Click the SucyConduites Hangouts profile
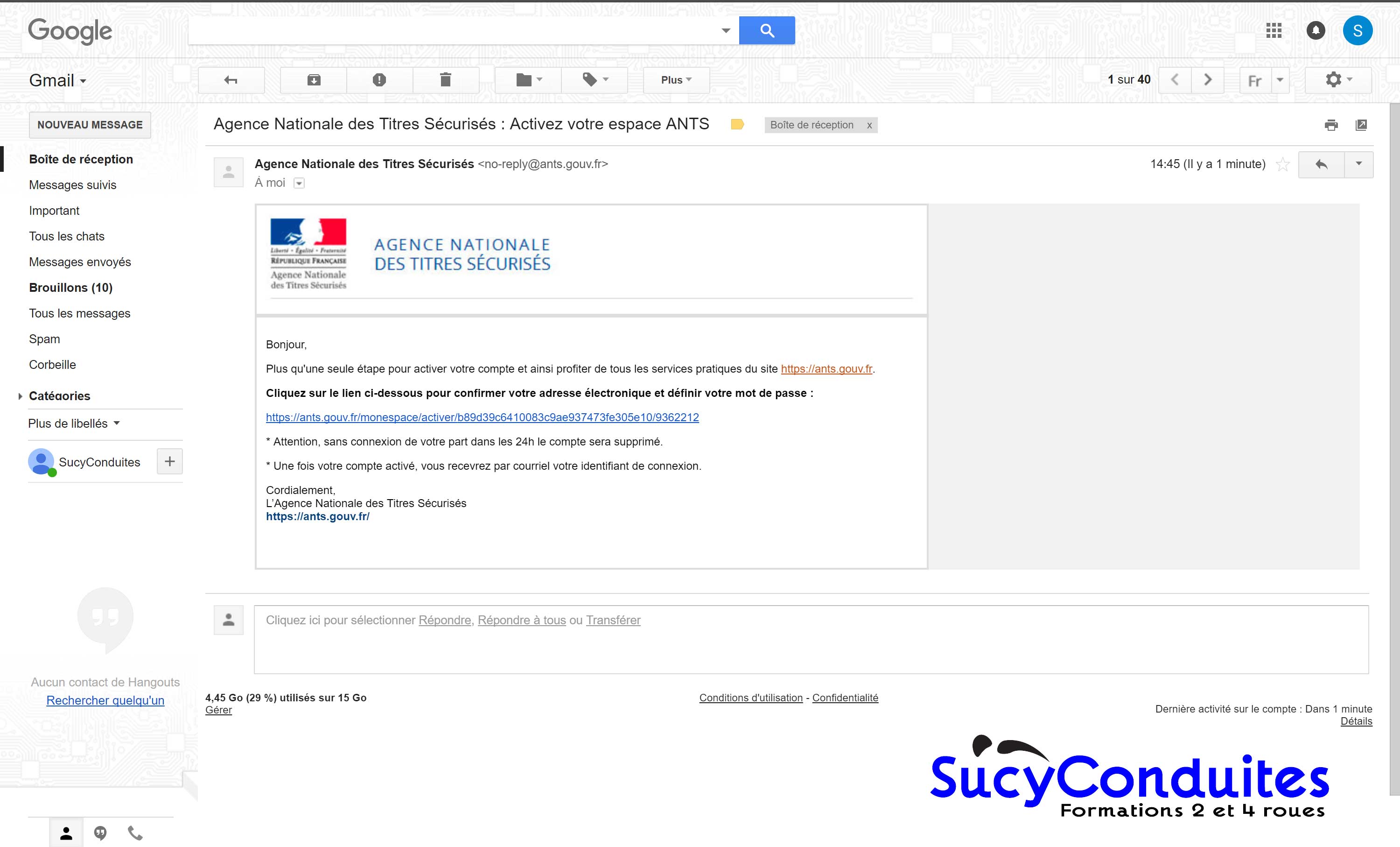This screenshot has width=1400, height=847. point(84,462)
